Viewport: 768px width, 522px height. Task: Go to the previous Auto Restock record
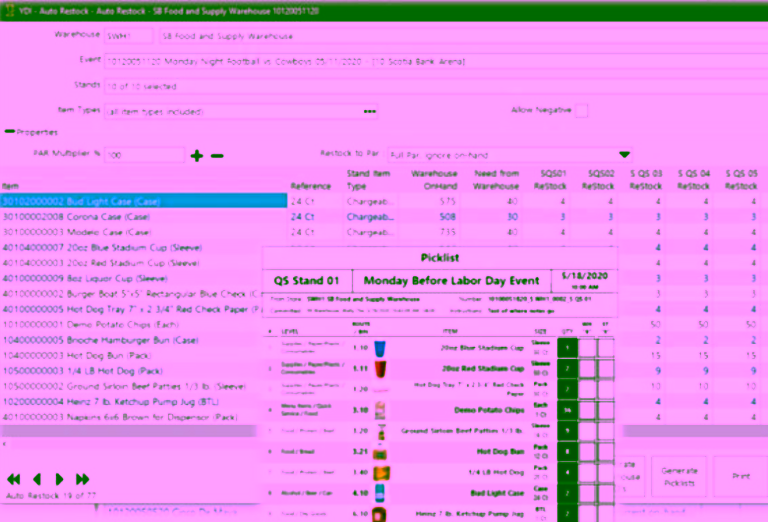[37, 479]
